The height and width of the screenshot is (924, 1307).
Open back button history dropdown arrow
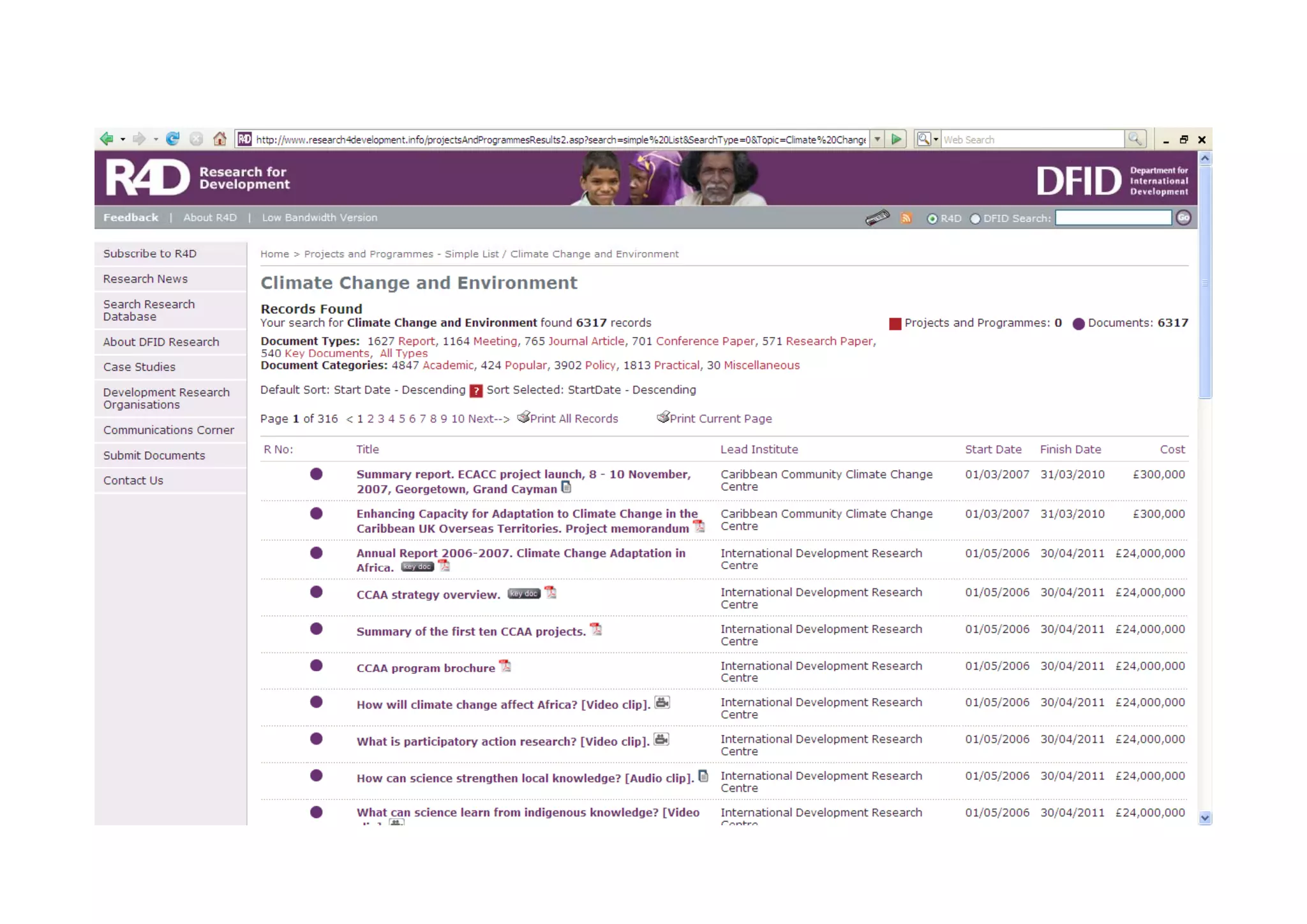point(123,139)
